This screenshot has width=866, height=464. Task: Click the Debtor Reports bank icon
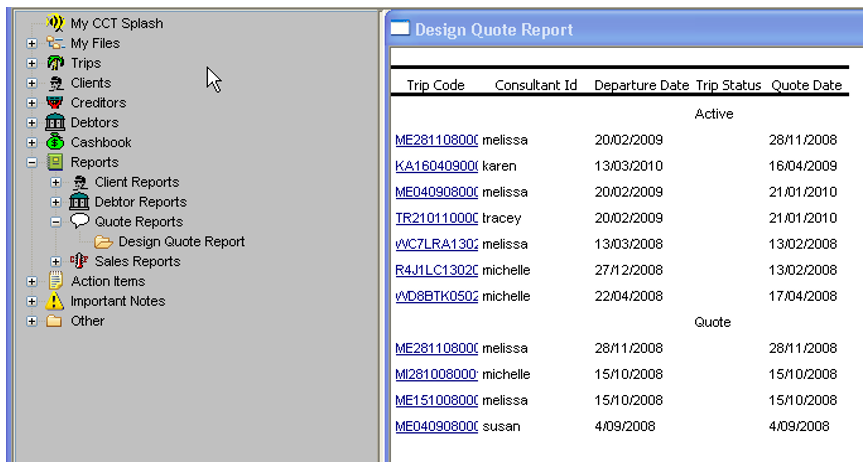(79, 202)
